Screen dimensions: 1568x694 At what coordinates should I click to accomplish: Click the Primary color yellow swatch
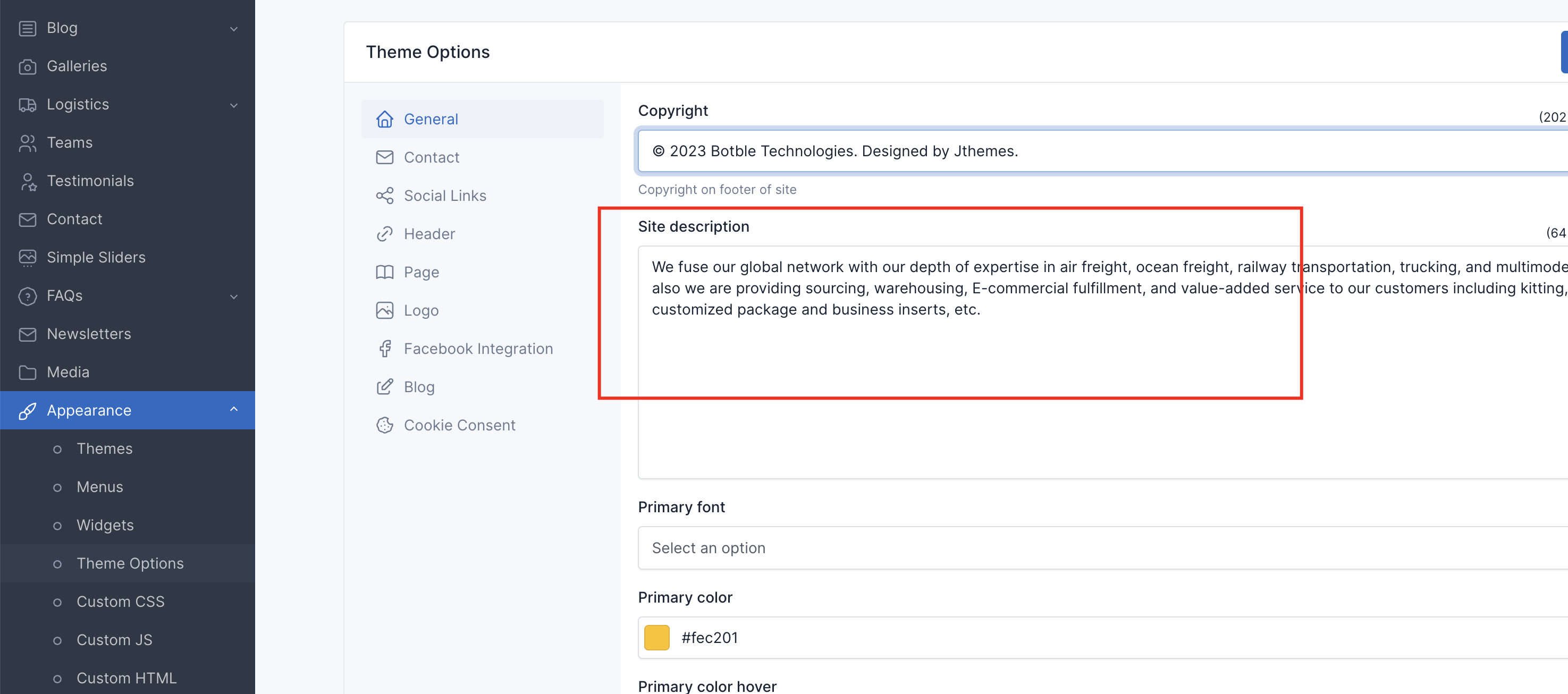click(x=657, y=637)
